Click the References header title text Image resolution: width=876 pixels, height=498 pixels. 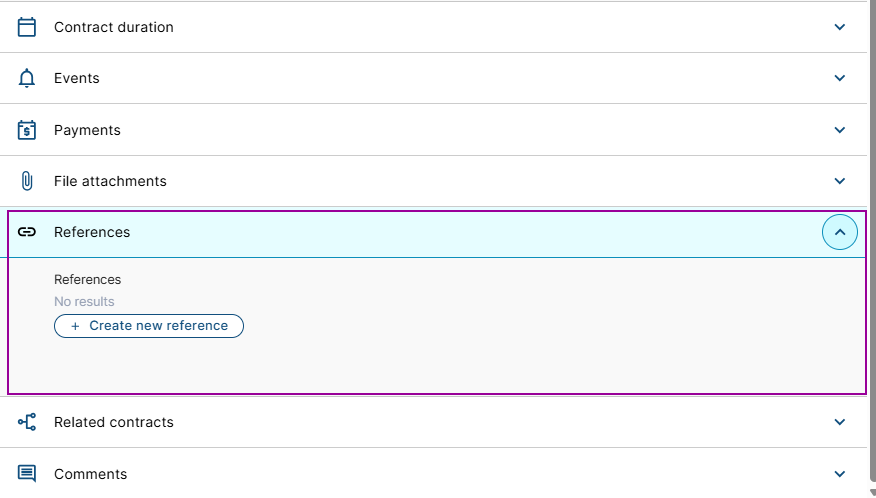tap(92, 232)
